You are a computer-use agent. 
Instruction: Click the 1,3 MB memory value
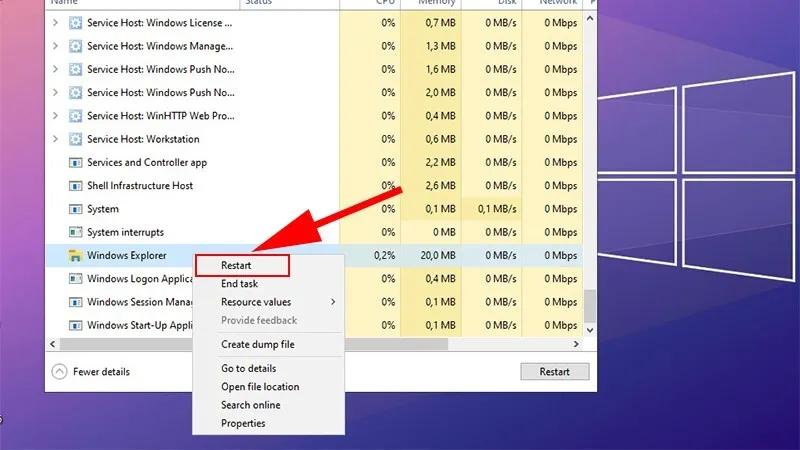(440, 46)
